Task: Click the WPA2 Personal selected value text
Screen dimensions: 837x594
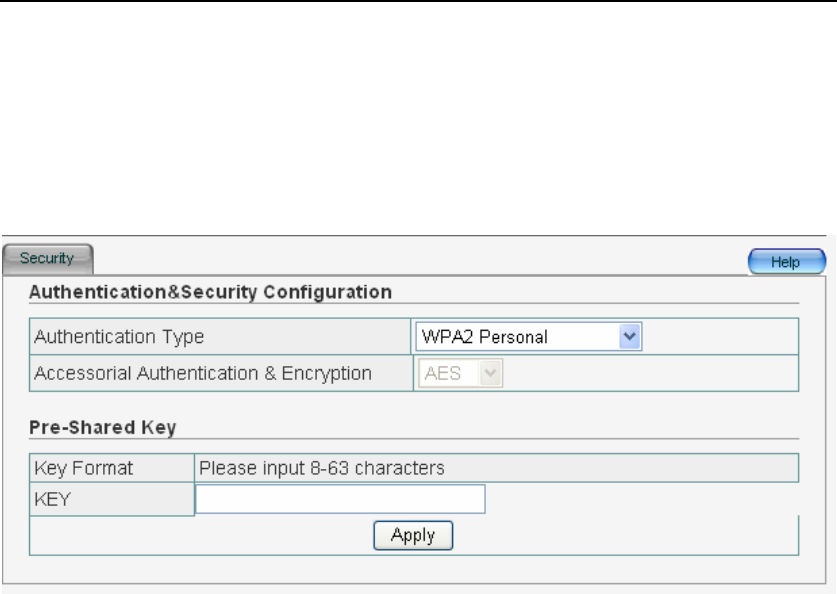Action: (486, 337)
